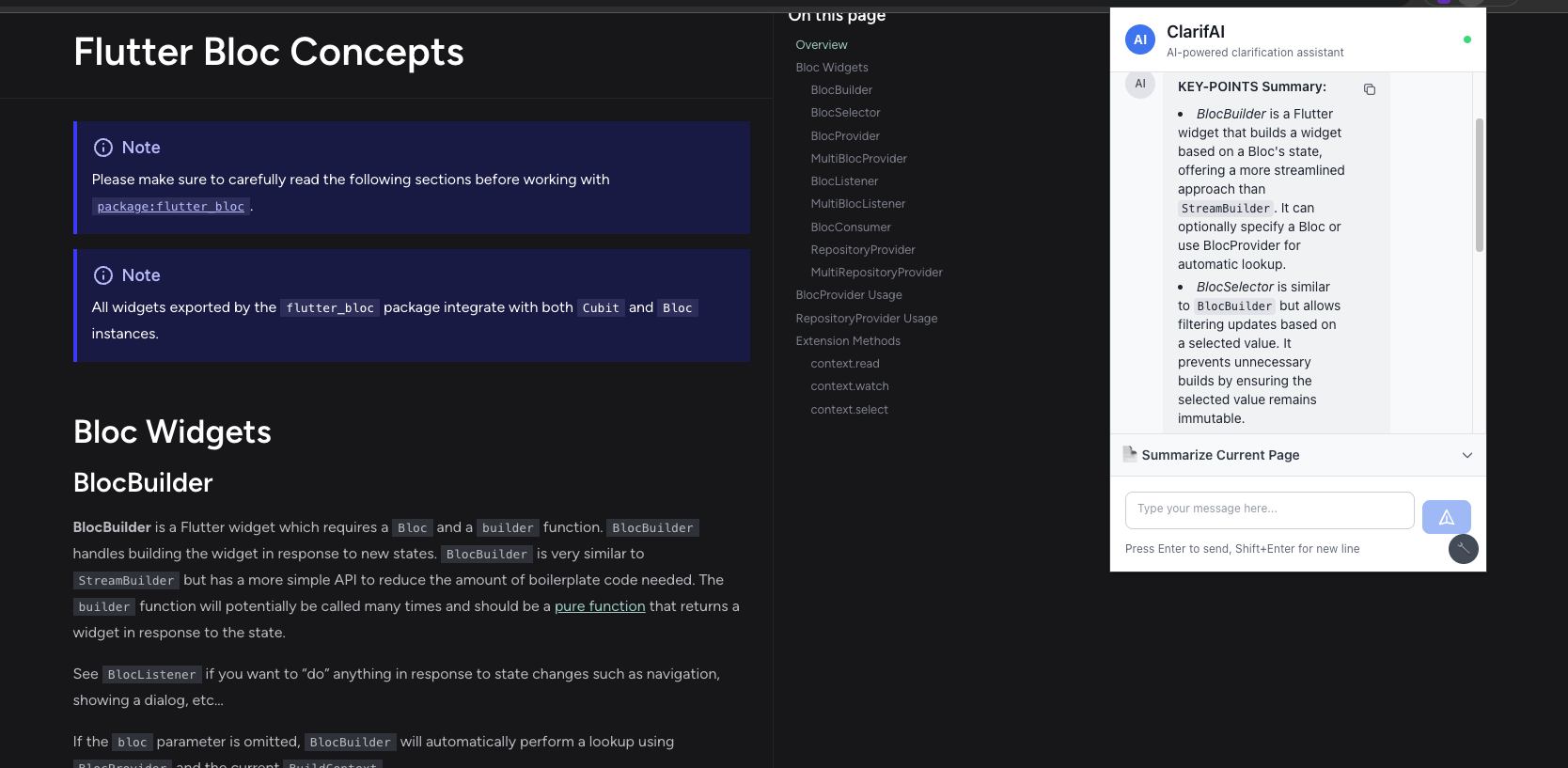Click BlocBuilder code tag in chat summary

pos(1234,306)
